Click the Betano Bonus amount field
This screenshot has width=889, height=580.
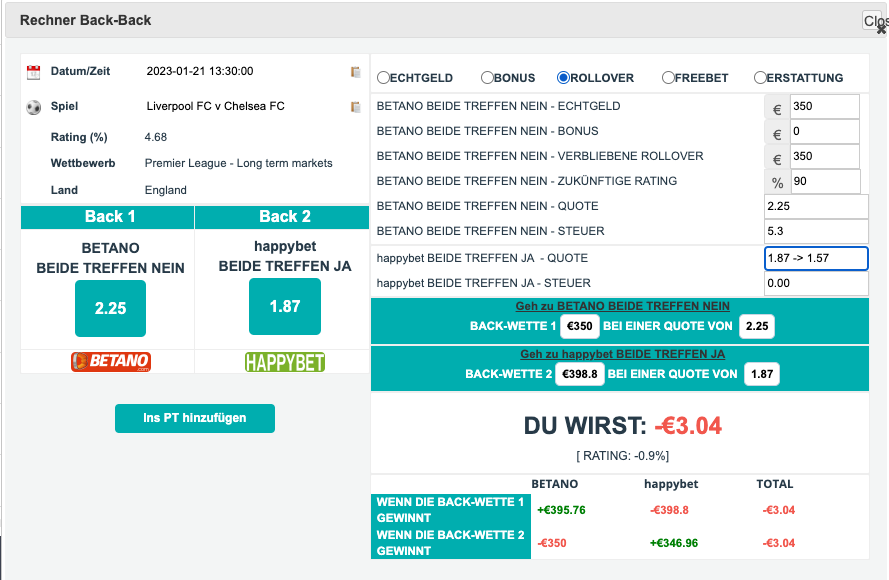tap(824, 132)
